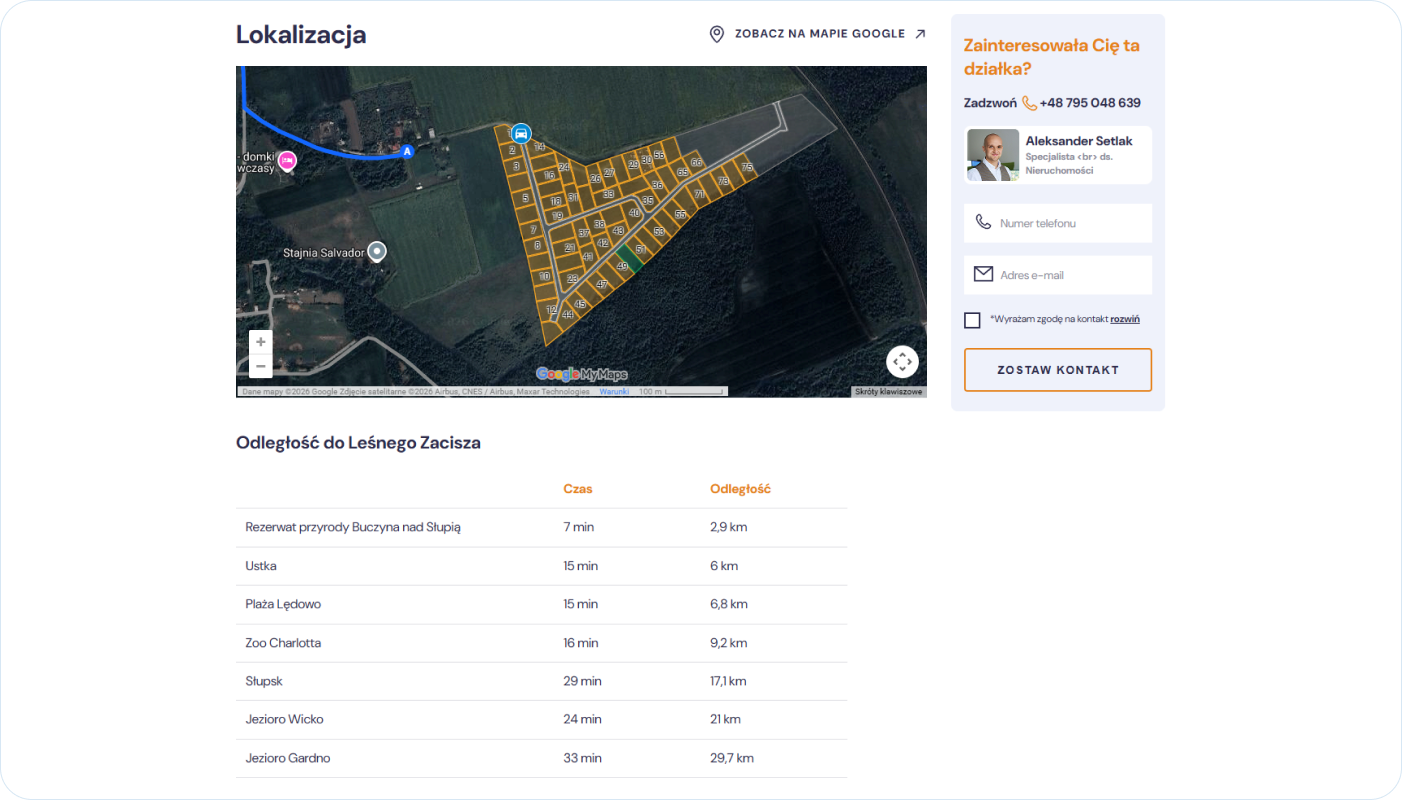Click the blue route point A marker

pos(407,152)
